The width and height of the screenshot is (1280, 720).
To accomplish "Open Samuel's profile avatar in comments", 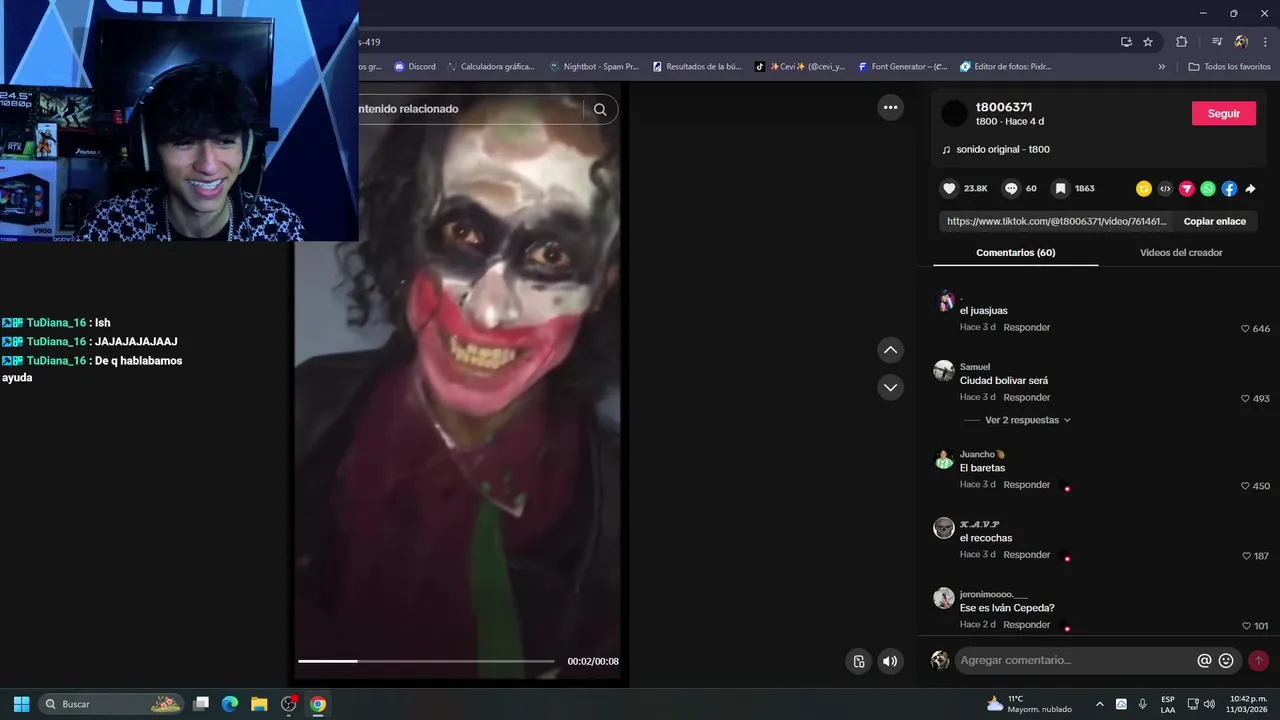I will pos(944,371).
